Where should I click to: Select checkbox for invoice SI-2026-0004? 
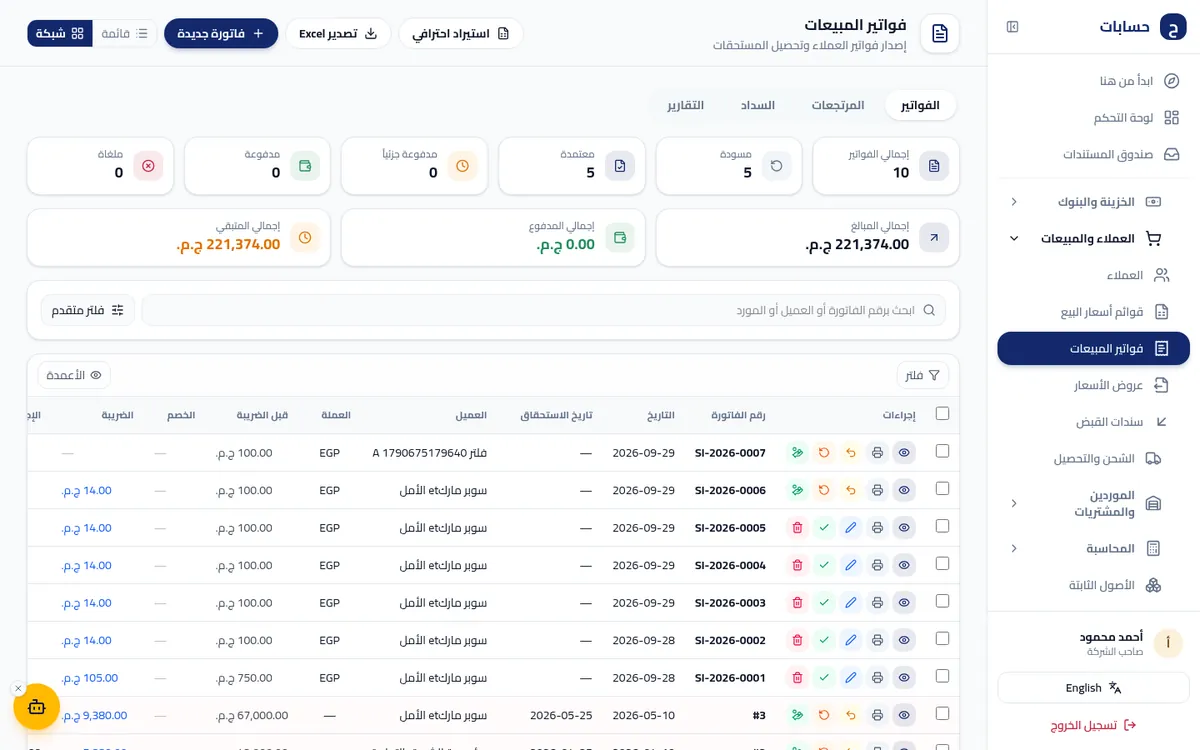tap(942, 563)
